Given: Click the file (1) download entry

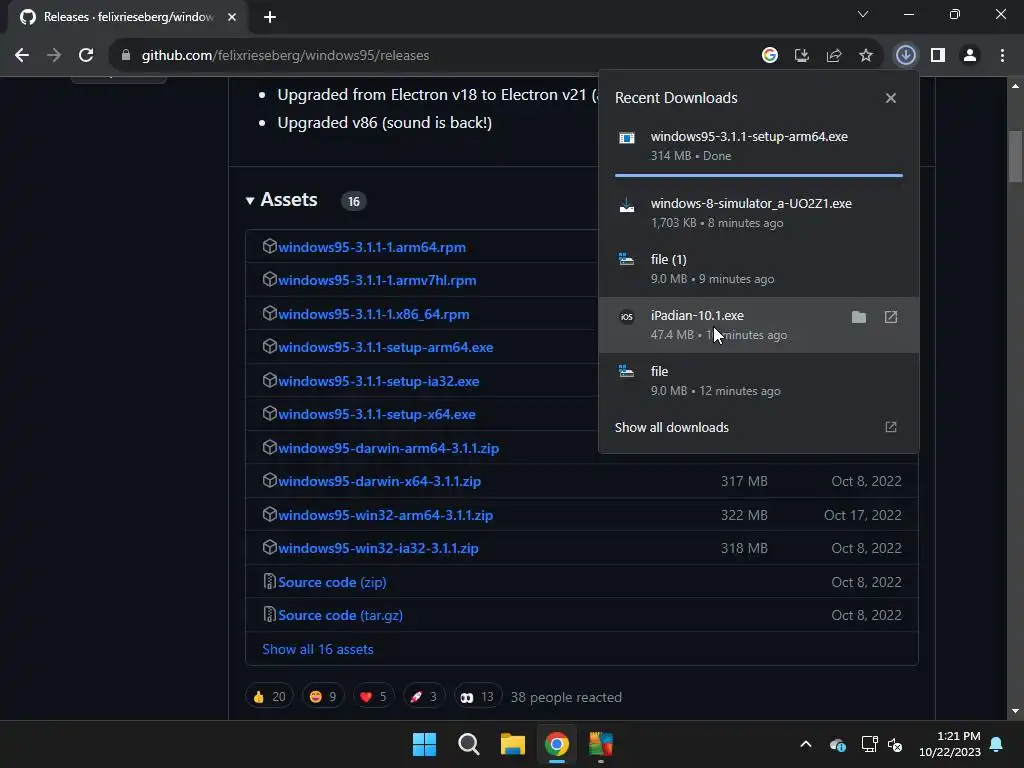Looking at the screenshot, I should point(759,269).
